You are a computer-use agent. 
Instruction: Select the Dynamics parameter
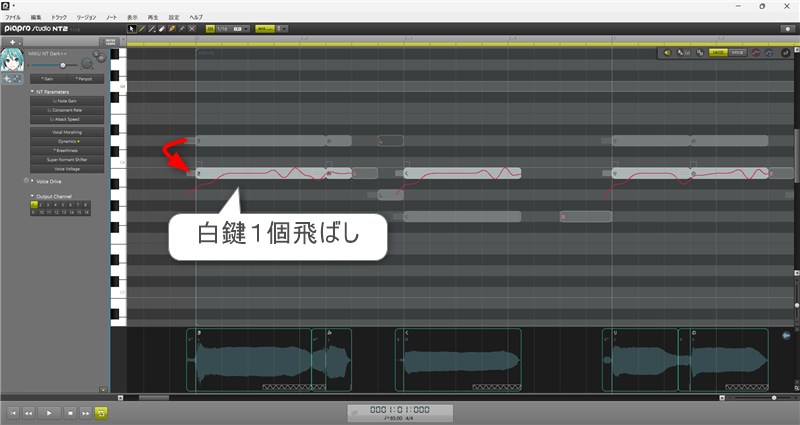tap(67, 141)
